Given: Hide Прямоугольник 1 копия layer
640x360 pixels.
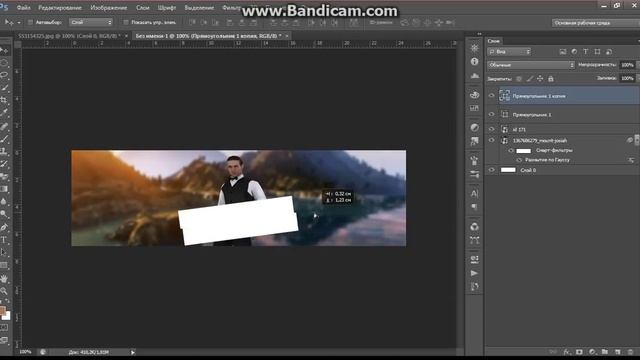Looking at the screenshot, I should click(x=491, y=96).
